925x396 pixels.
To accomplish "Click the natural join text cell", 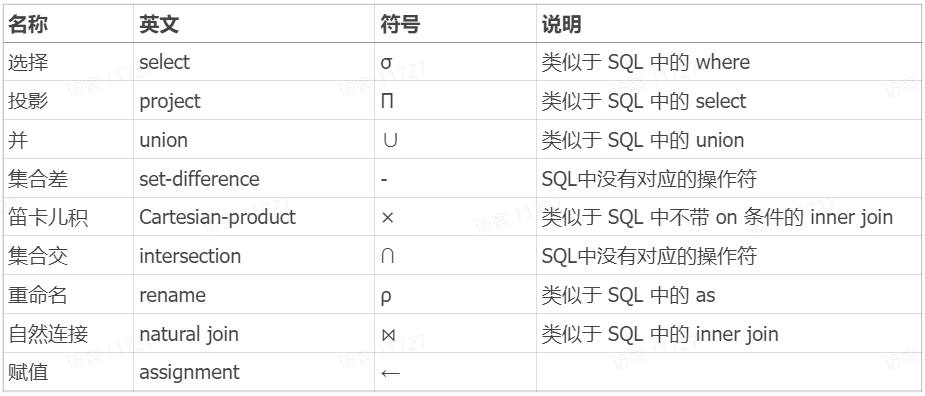I will tap(189, 335).
